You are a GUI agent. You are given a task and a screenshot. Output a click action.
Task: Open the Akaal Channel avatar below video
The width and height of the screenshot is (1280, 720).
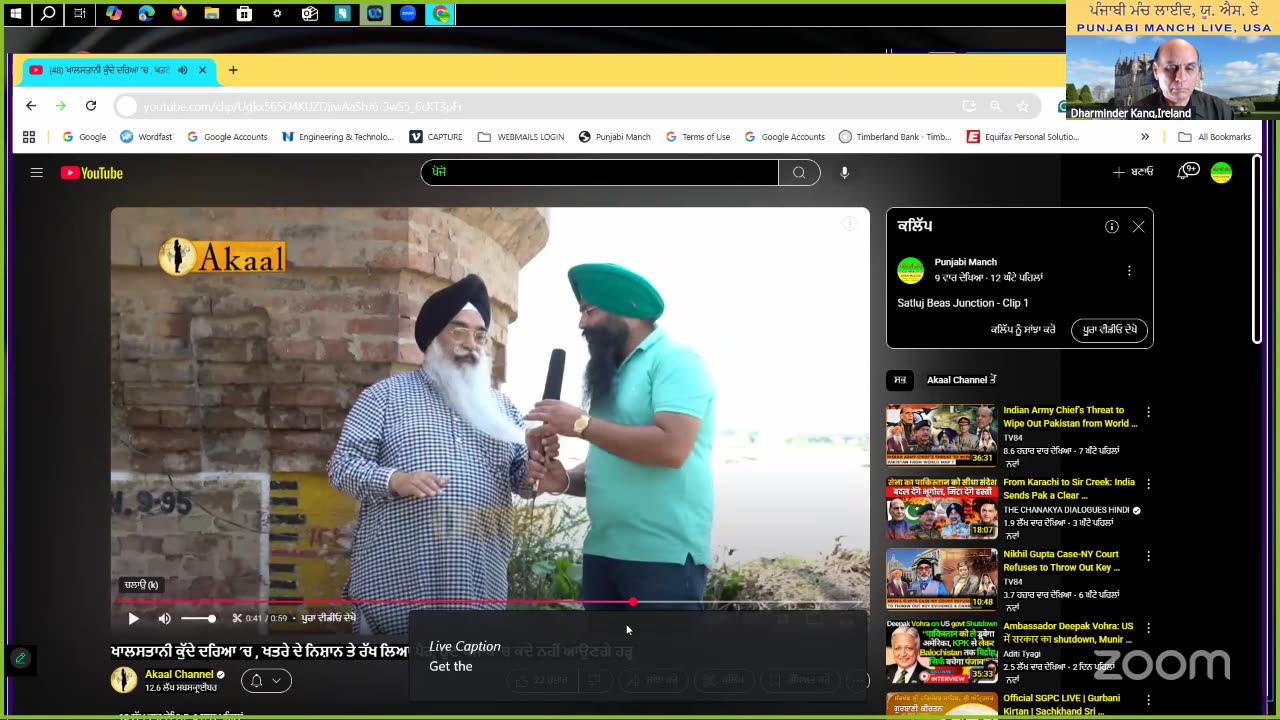tap(124, 680)
